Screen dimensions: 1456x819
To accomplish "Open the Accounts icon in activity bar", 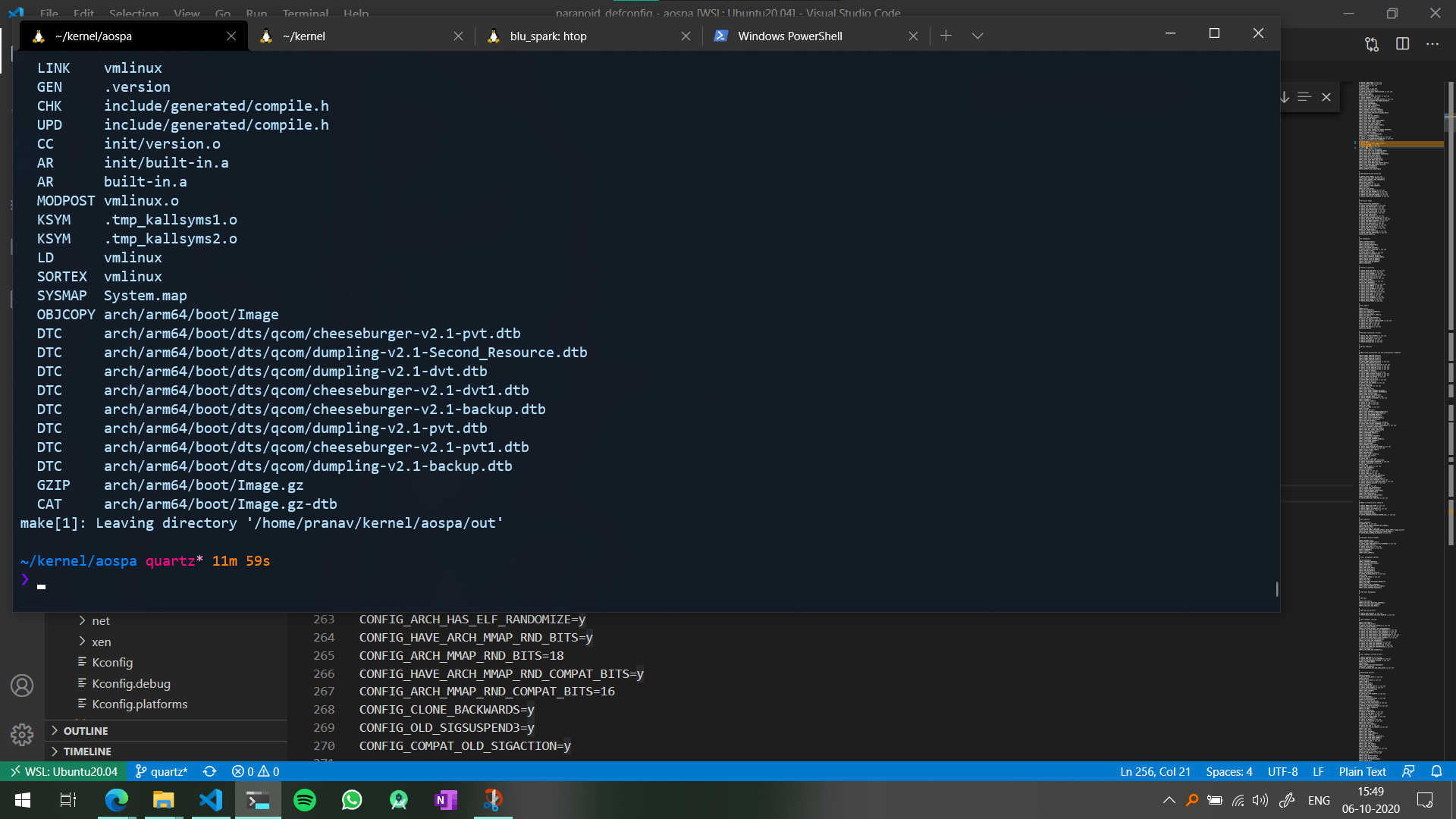I will click(x=22, y=686).
